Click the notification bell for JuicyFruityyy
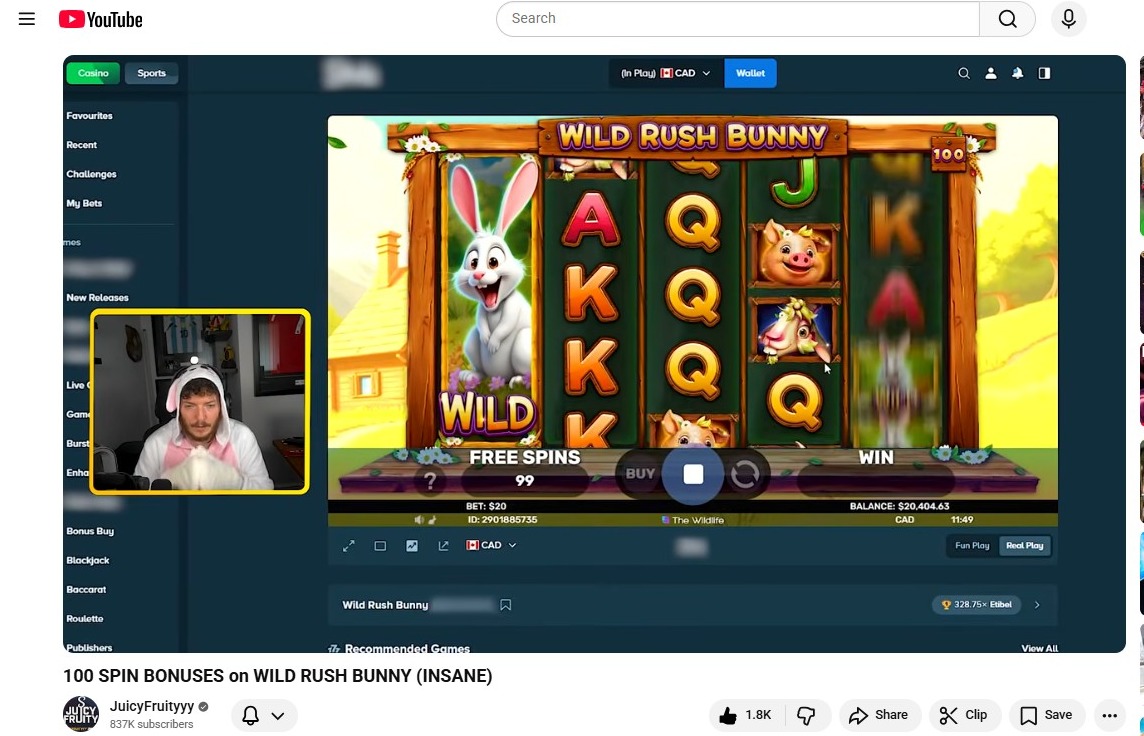This screenshot has width=1144, height=736. tap(250, 715)
